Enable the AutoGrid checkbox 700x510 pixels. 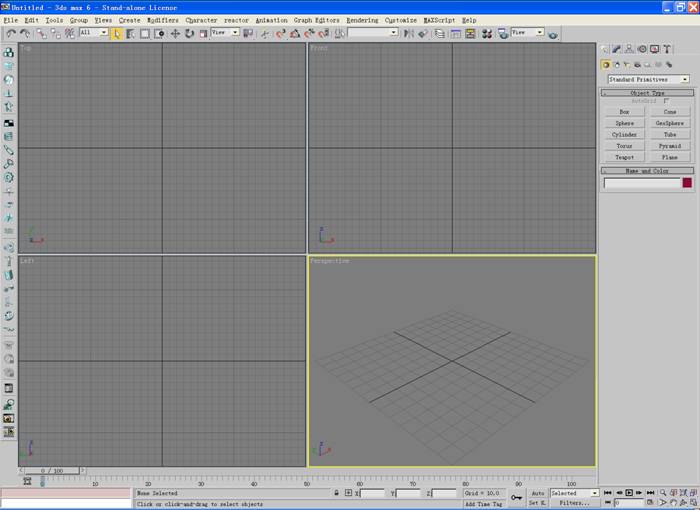click(667, 101)
